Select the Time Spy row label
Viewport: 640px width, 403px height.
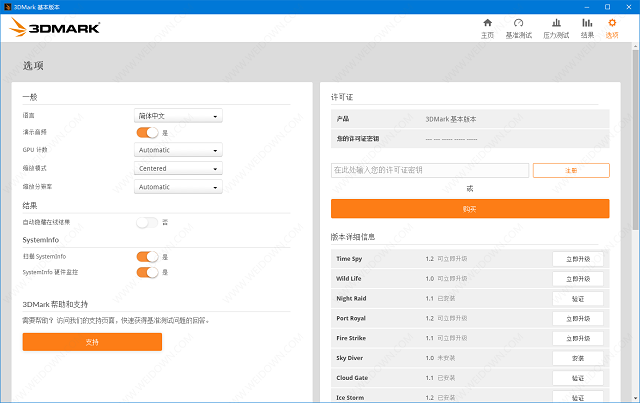pos(349,259)
